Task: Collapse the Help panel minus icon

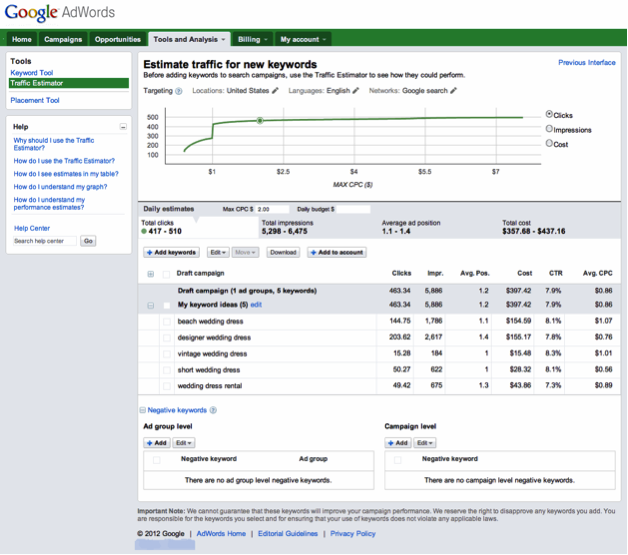Action: click(x=123, y=127)
